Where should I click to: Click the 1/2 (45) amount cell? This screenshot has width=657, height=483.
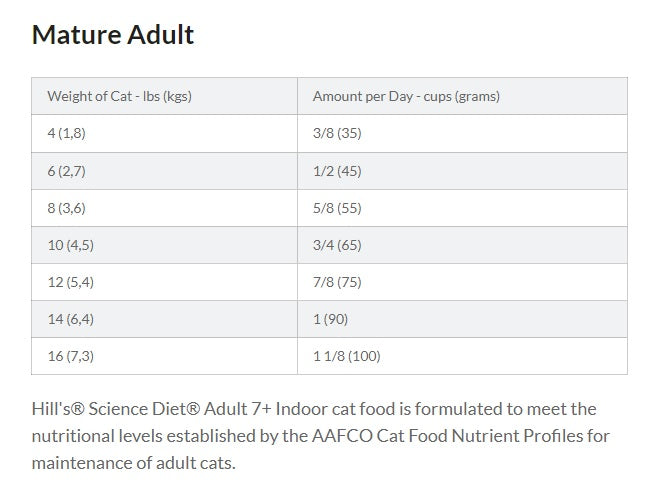(462, 171)
